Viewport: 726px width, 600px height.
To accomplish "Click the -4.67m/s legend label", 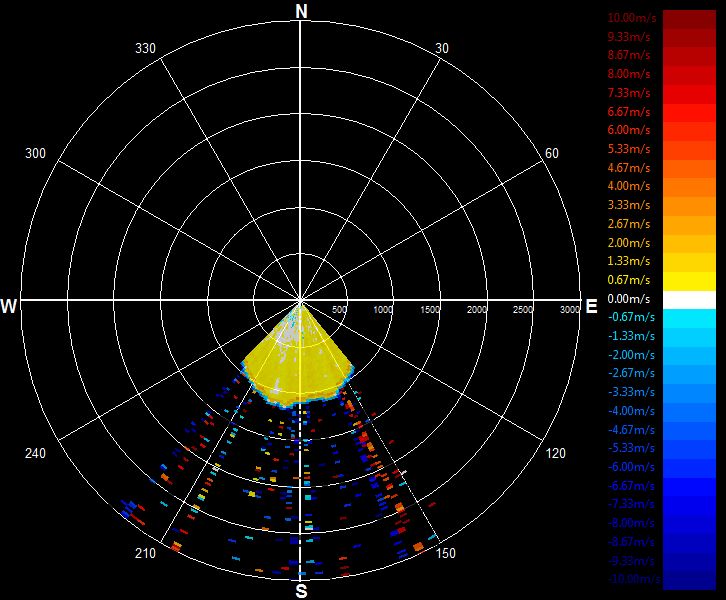I will click(631, 430).
